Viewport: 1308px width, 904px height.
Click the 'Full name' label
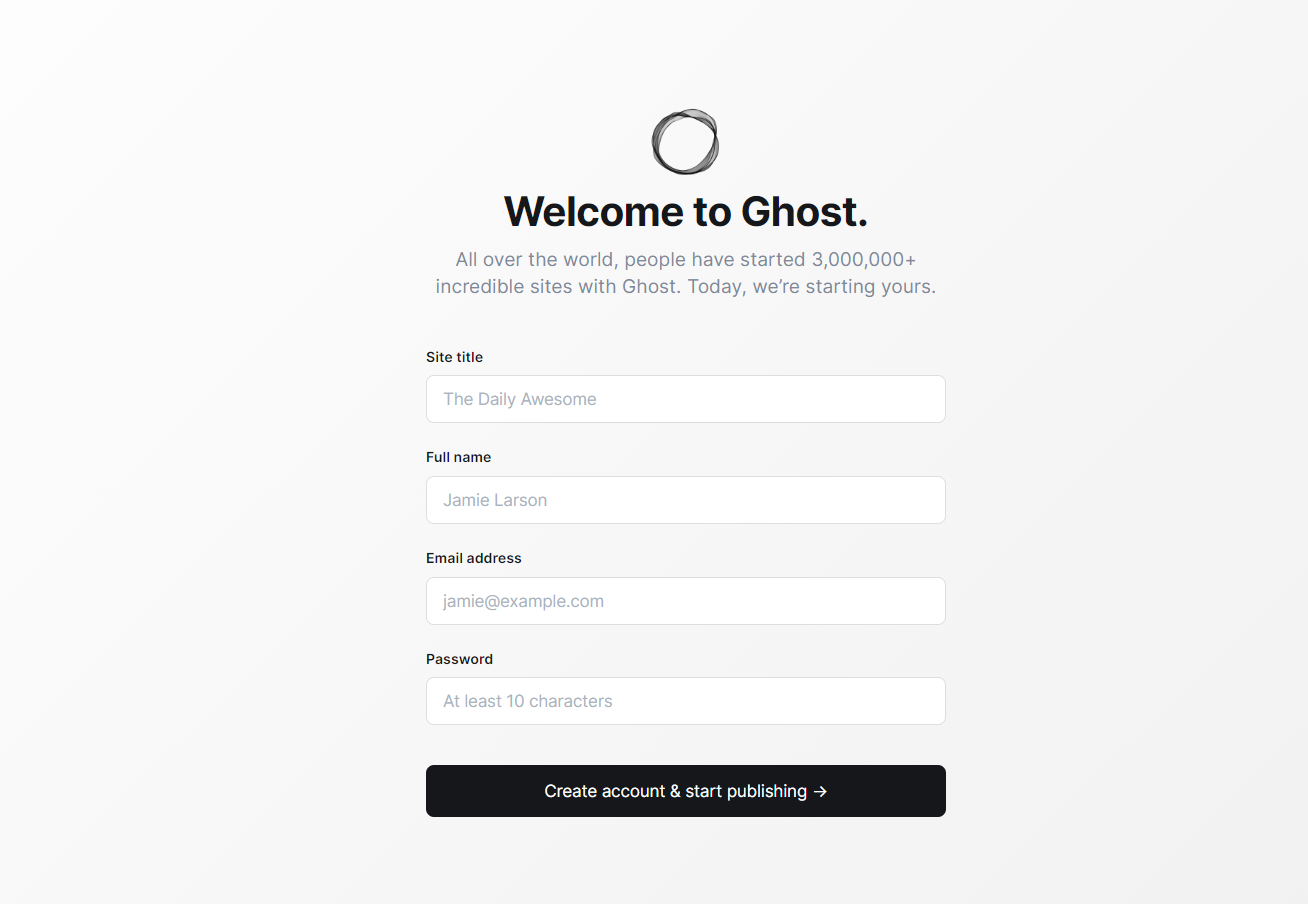[458, 457]
